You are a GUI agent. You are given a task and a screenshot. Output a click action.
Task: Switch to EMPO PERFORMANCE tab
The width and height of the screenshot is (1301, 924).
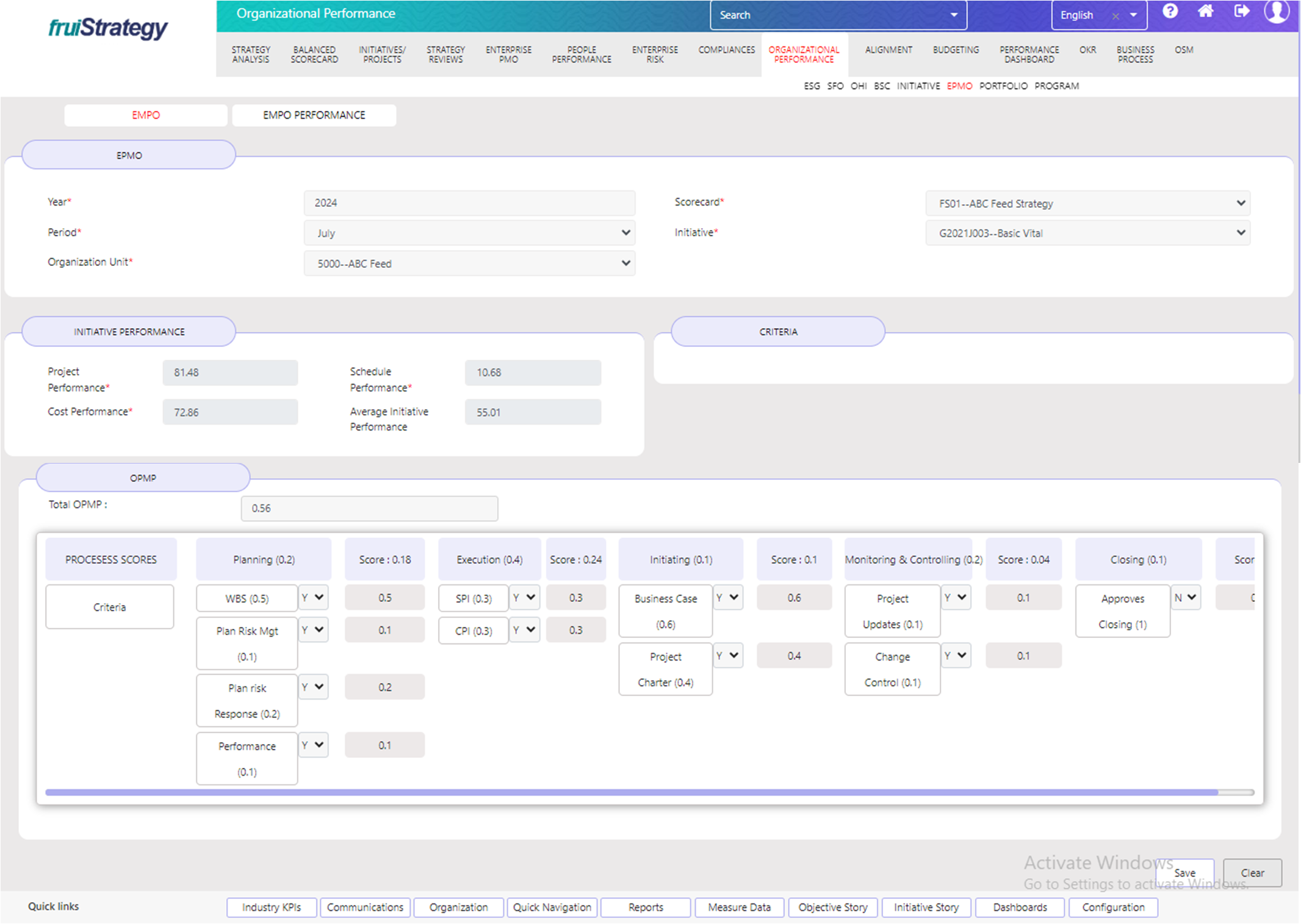[x=314, y=115]
